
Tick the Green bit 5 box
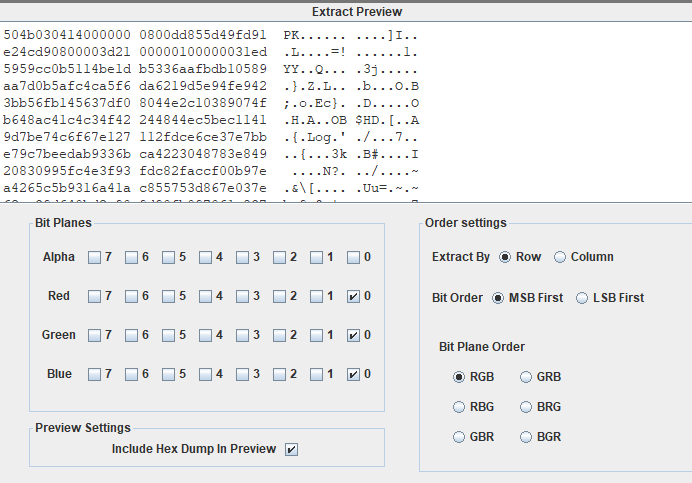pos(168,336)
